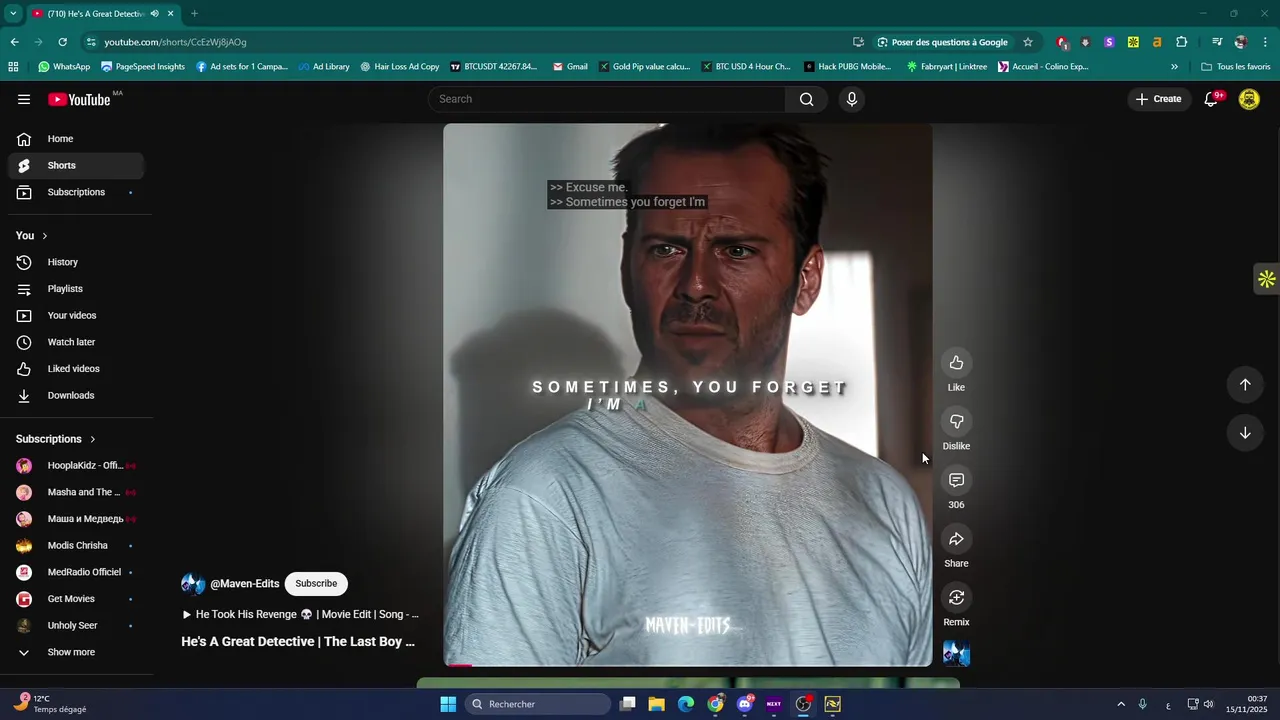Open the media controls icon in Chrome toolbar

click(1217, 42)
